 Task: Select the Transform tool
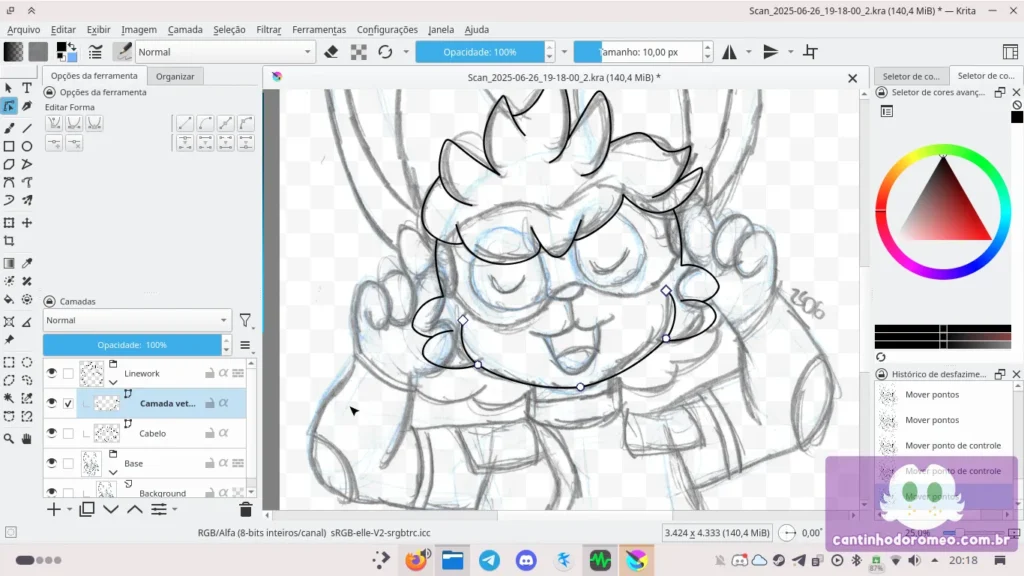point(9,223)
